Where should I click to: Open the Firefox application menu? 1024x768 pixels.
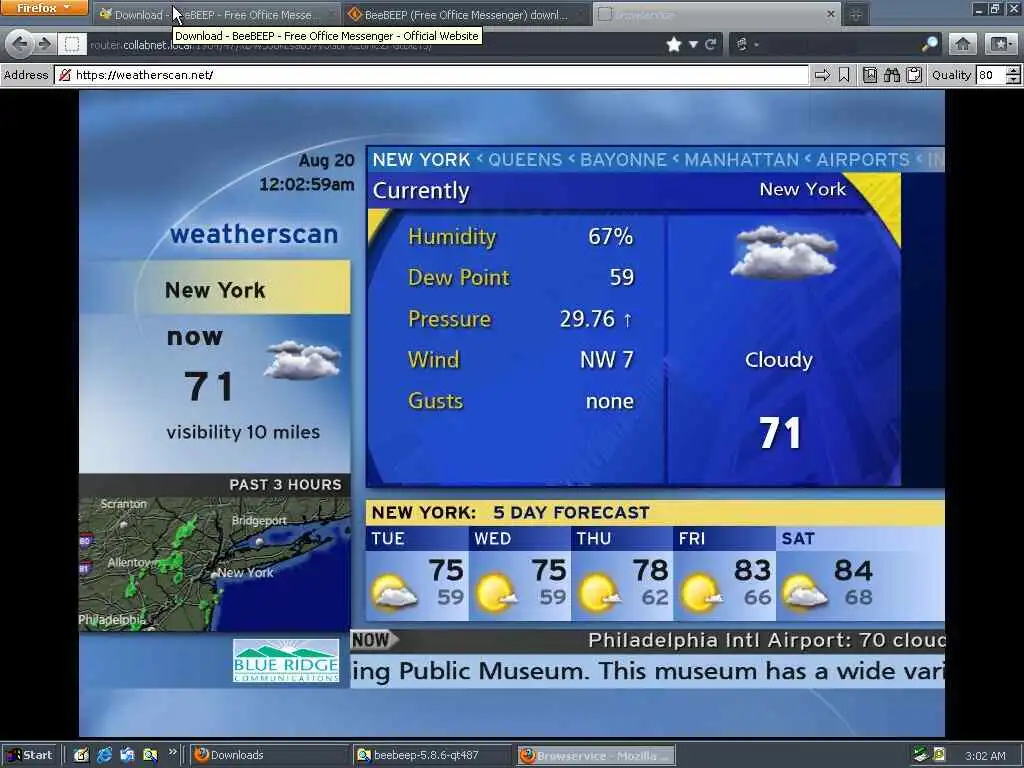(44, 8)
